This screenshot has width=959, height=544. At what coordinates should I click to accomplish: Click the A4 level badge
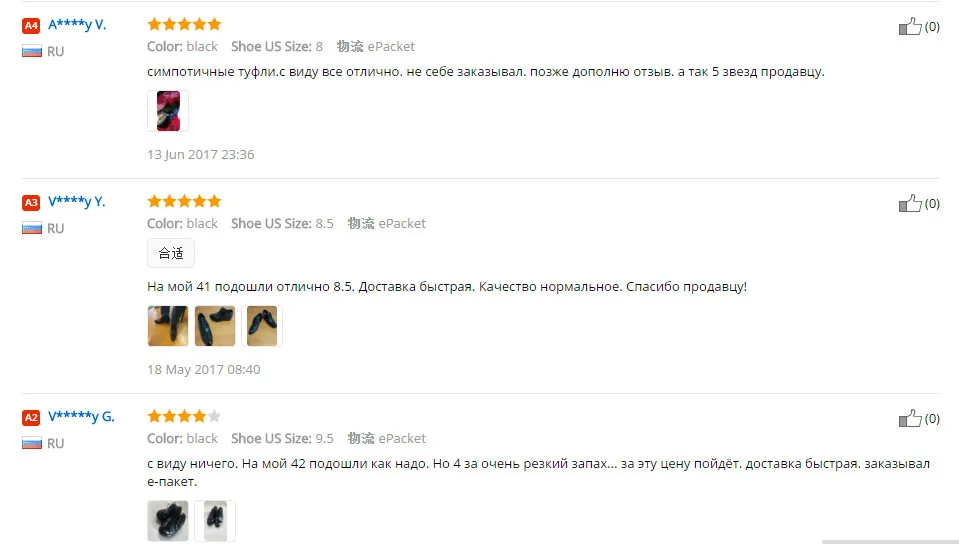pyautogui.click(x=31, y=25)
